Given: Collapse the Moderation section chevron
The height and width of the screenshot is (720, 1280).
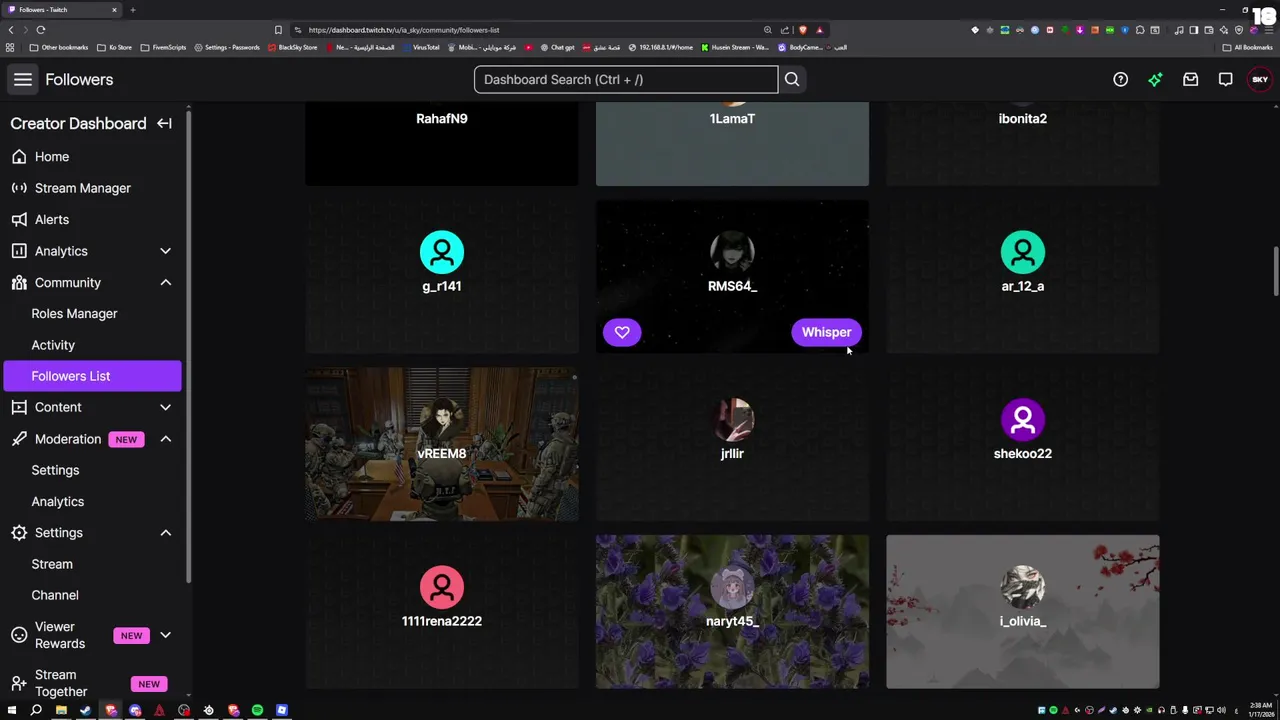Looking at the screenshot, I should click(x=165, y=439).
